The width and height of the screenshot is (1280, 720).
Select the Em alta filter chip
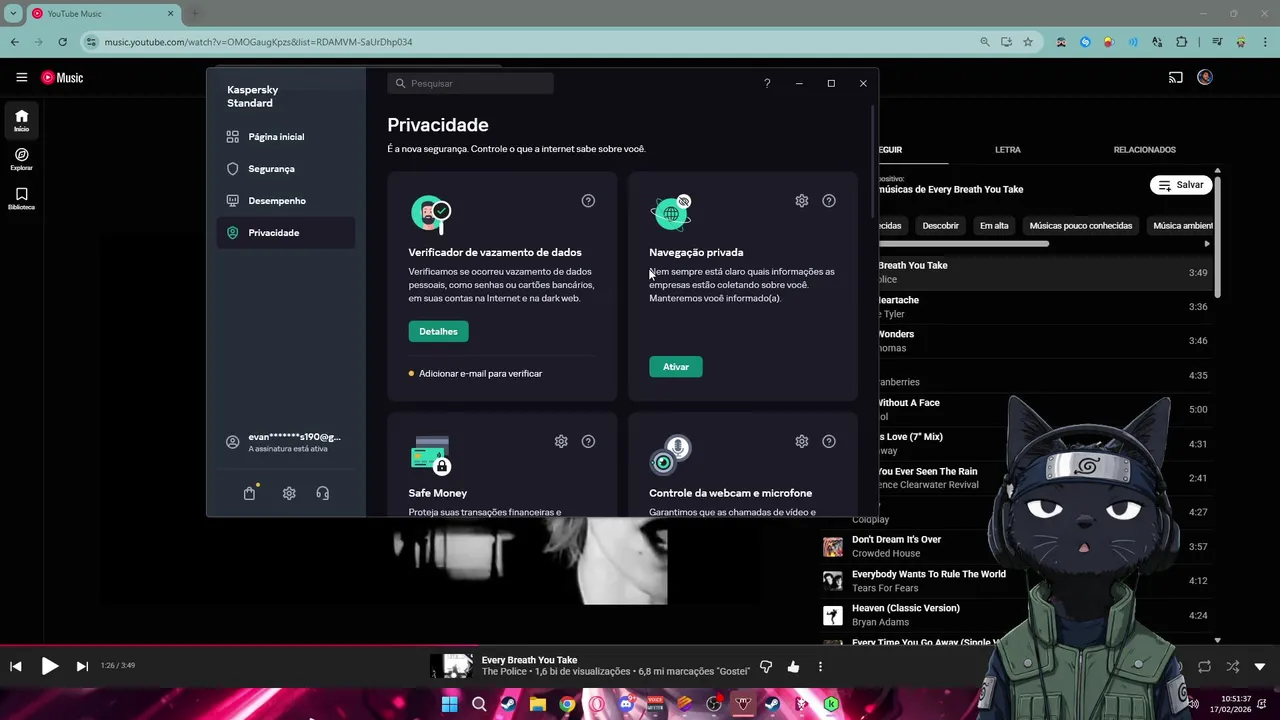click(x=994, y=226)
